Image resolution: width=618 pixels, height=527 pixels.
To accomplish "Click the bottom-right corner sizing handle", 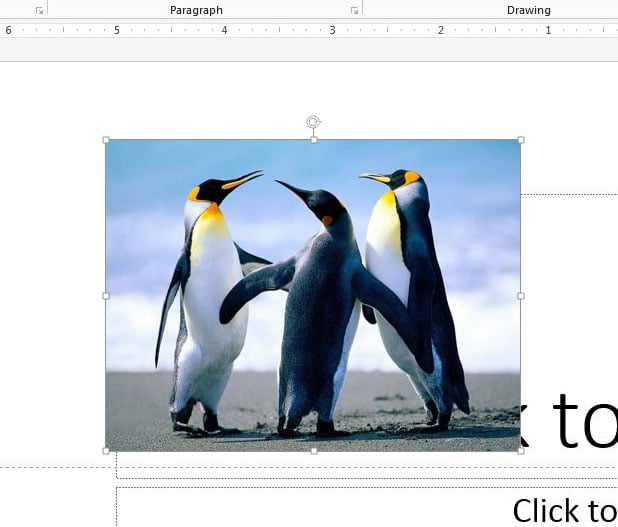I will coord(521,451).
